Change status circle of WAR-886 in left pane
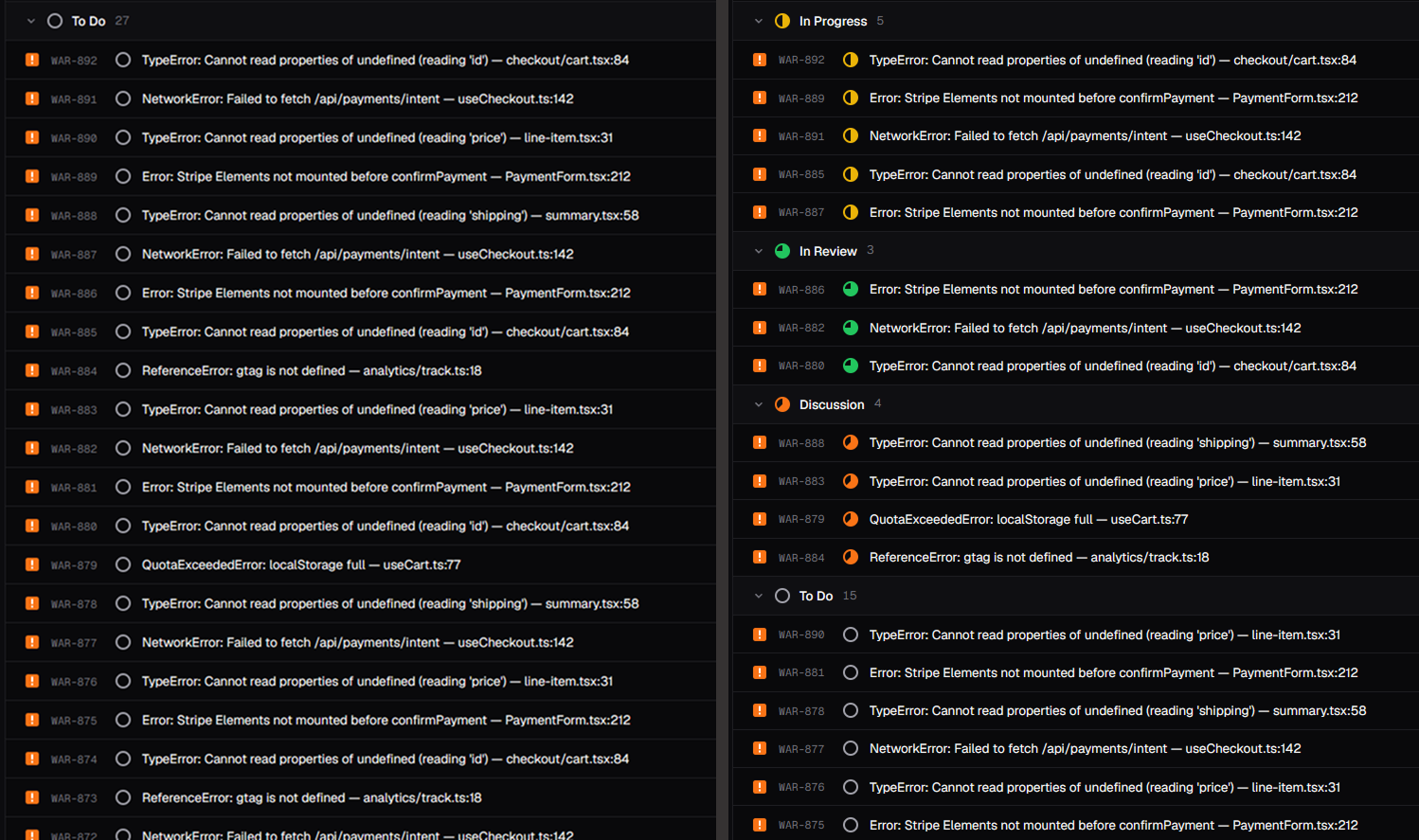The height and width of the screenshot is (840, 1419). tap(123, 293)
